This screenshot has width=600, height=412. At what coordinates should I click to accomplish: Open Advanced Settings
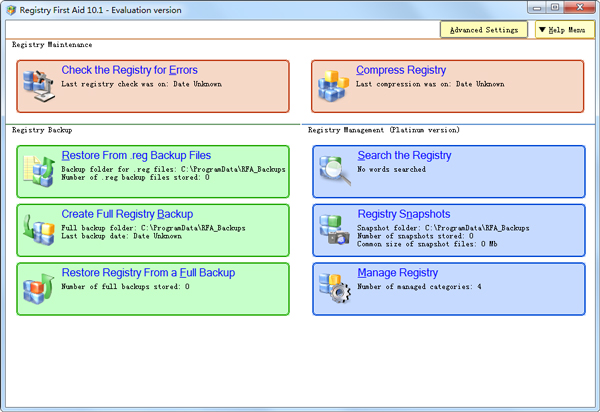pos(484,30)
